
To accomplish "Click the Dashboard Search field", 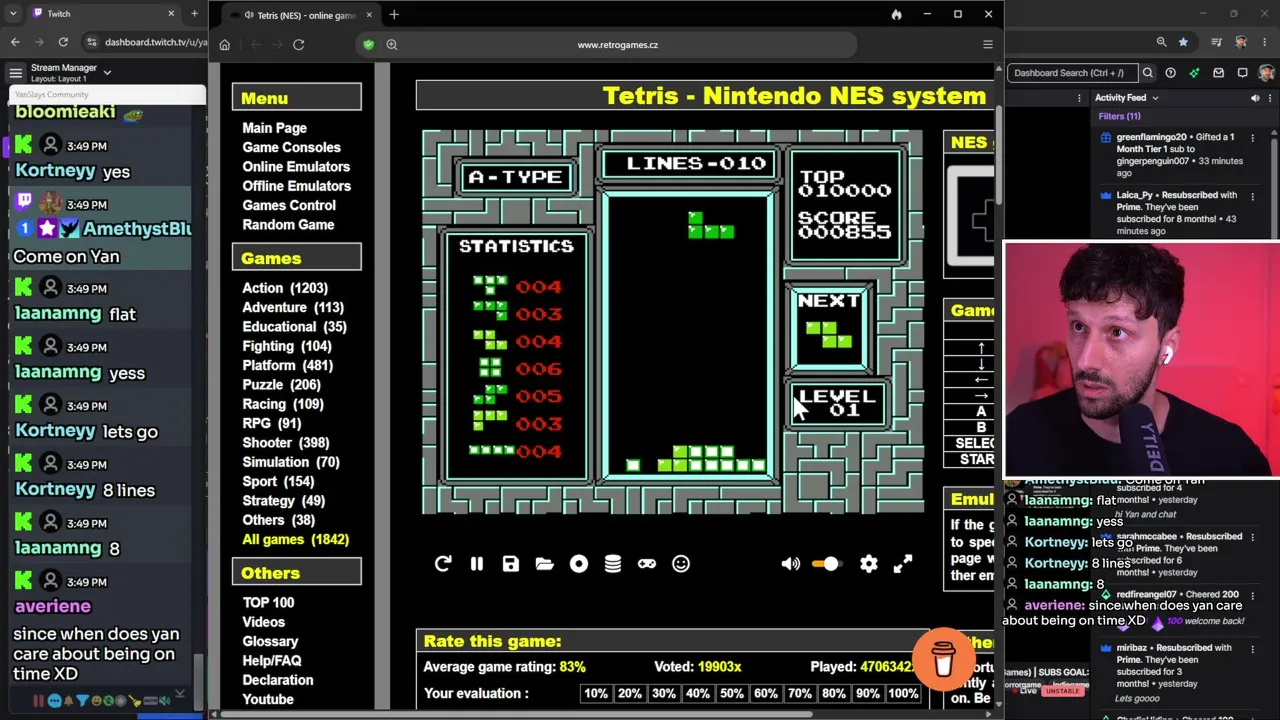I will (x=1071, y=73).
